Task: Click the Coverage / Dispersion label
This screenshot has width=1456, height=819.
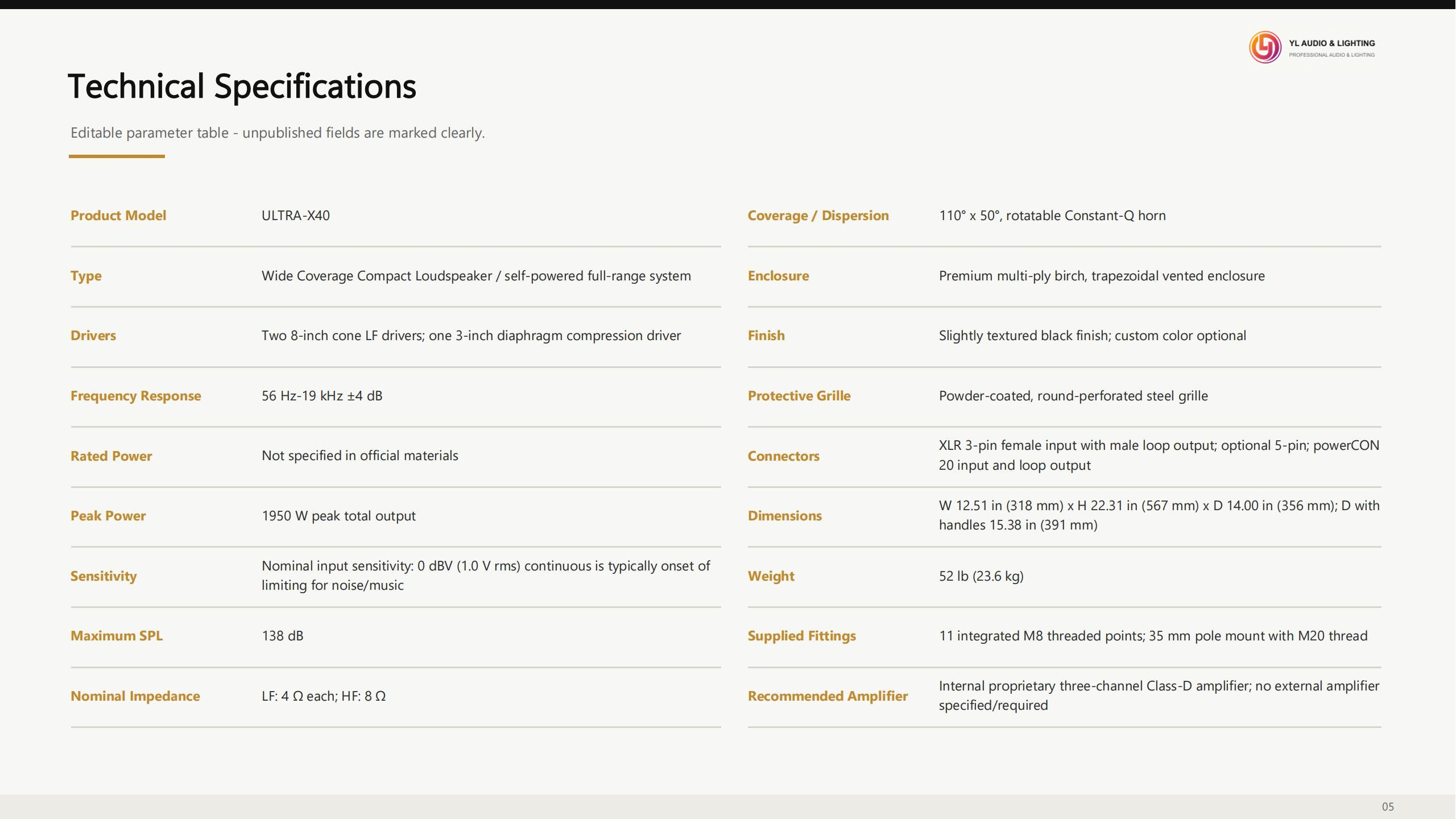Action: (818, 216)
